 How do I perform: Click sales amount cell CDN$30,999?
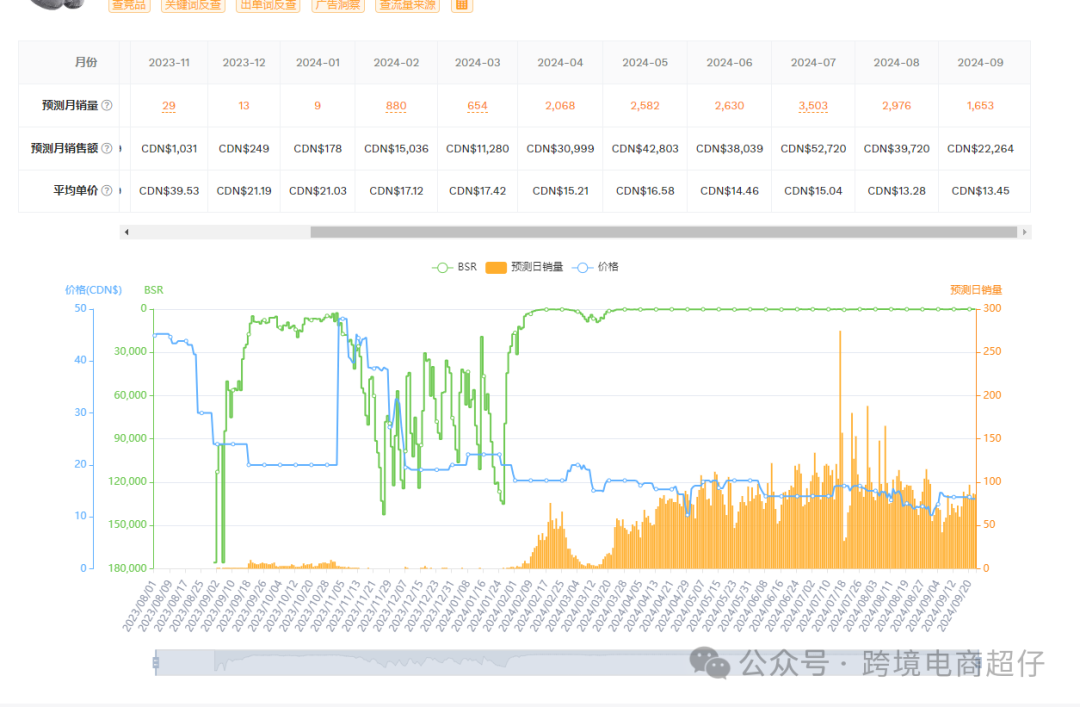[x=560, y=149]
